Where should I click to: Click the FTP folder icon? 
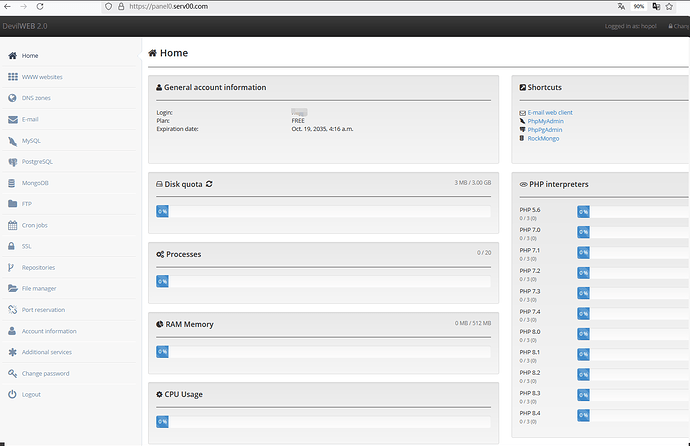12,204
